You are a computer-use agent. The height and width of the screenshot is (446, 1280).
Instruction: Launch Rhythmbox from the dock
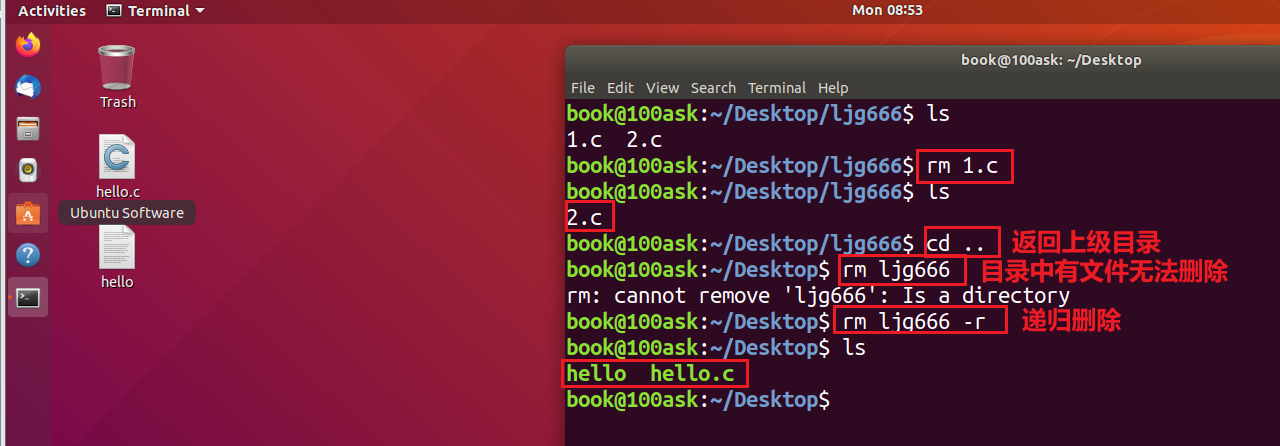click(28, 171)
